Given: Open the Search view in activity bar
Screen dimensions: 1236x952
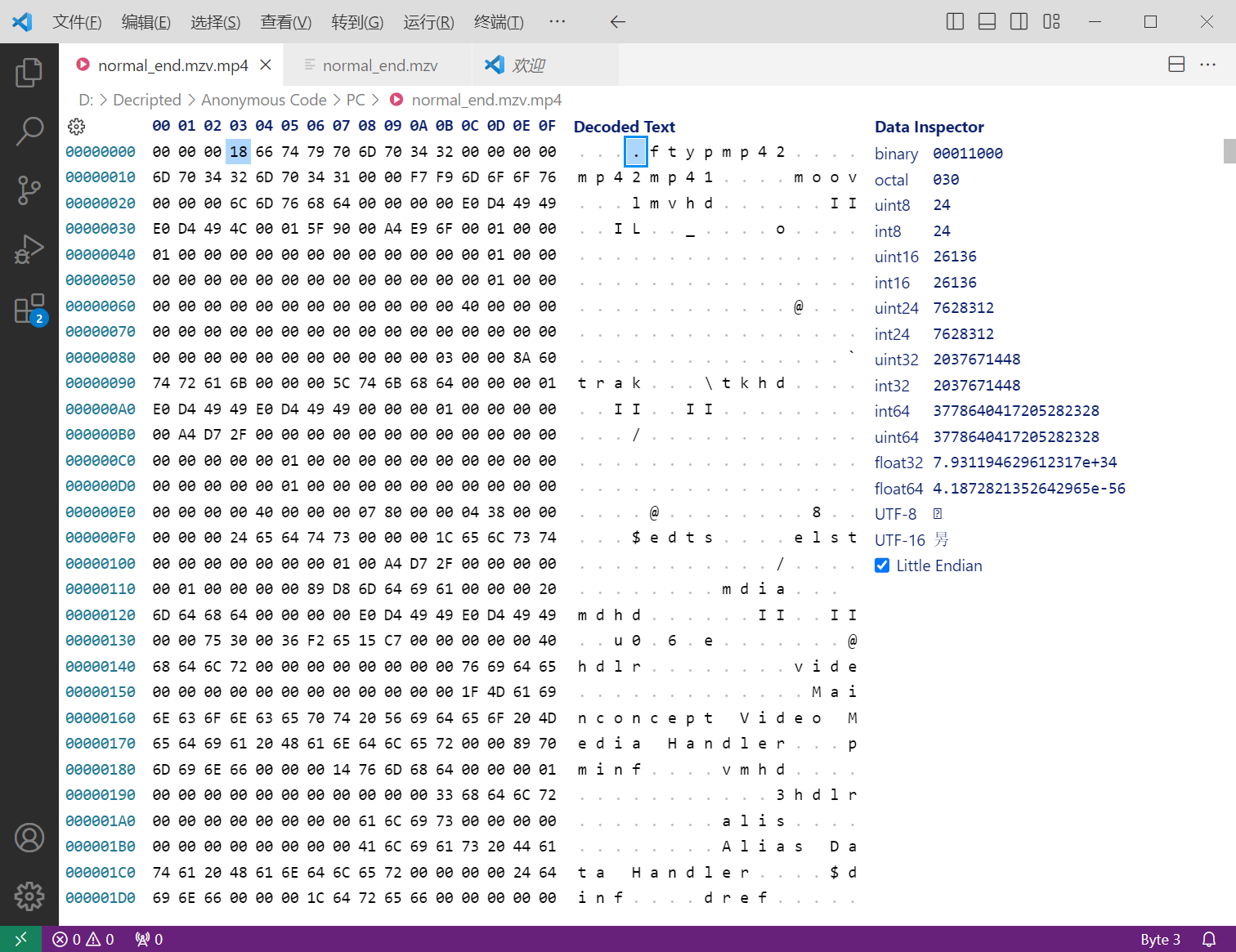Looking at the screenshot, I should pos(29,131).
